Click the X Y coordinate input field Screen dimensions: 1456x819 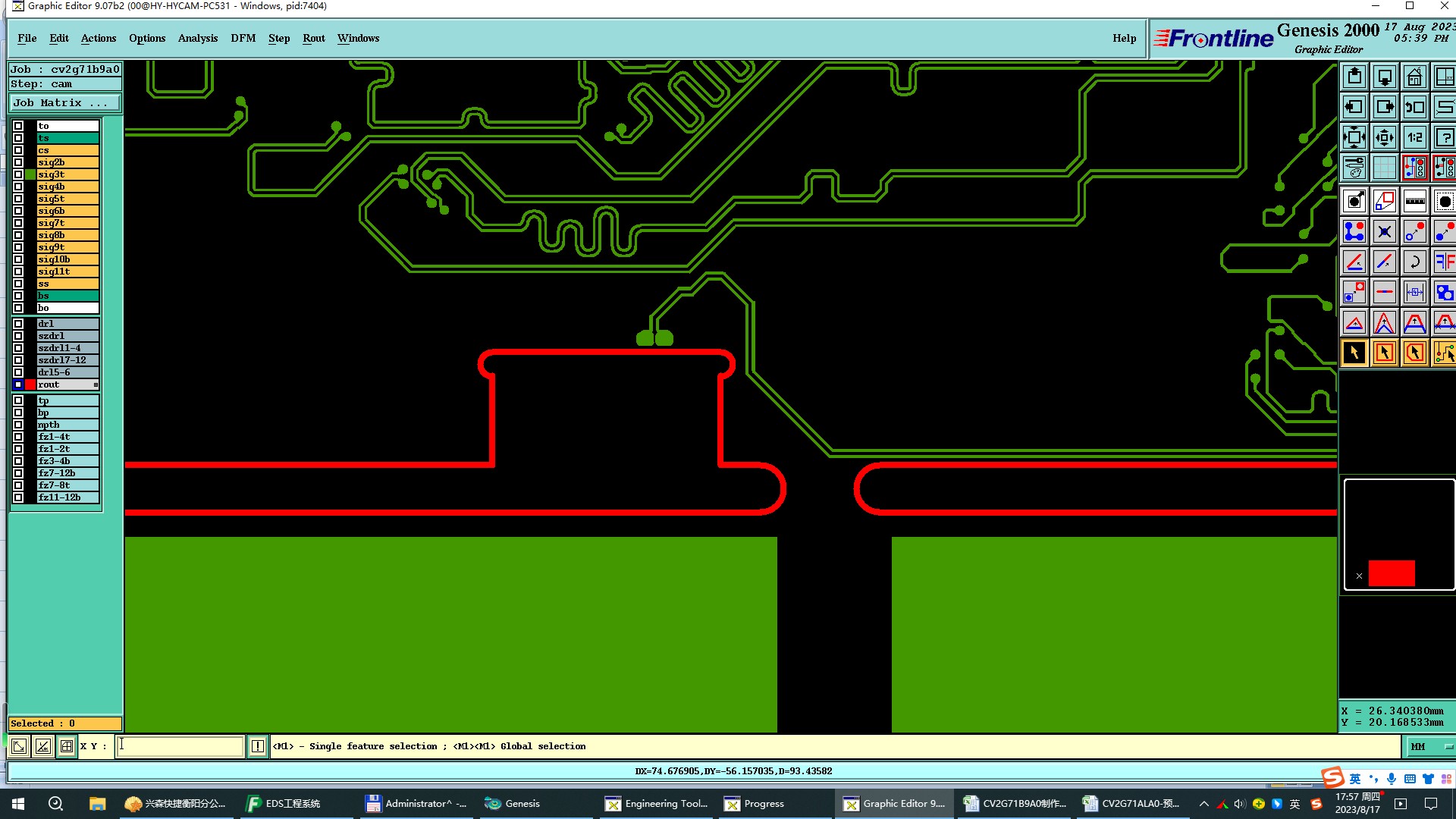[180, 746]
